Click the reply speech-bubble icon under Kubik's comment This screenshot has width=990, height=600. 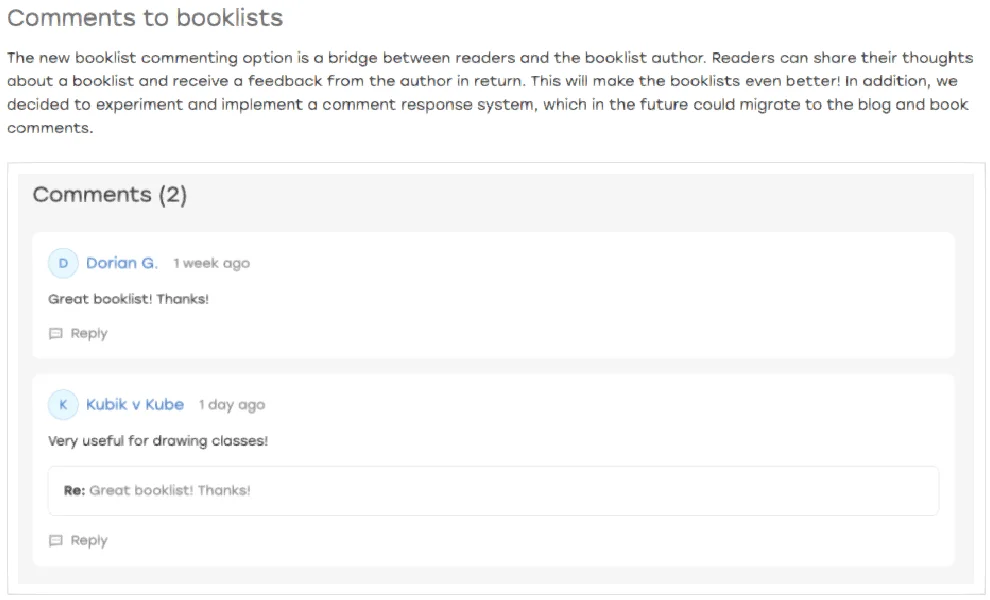pos(56,541)
